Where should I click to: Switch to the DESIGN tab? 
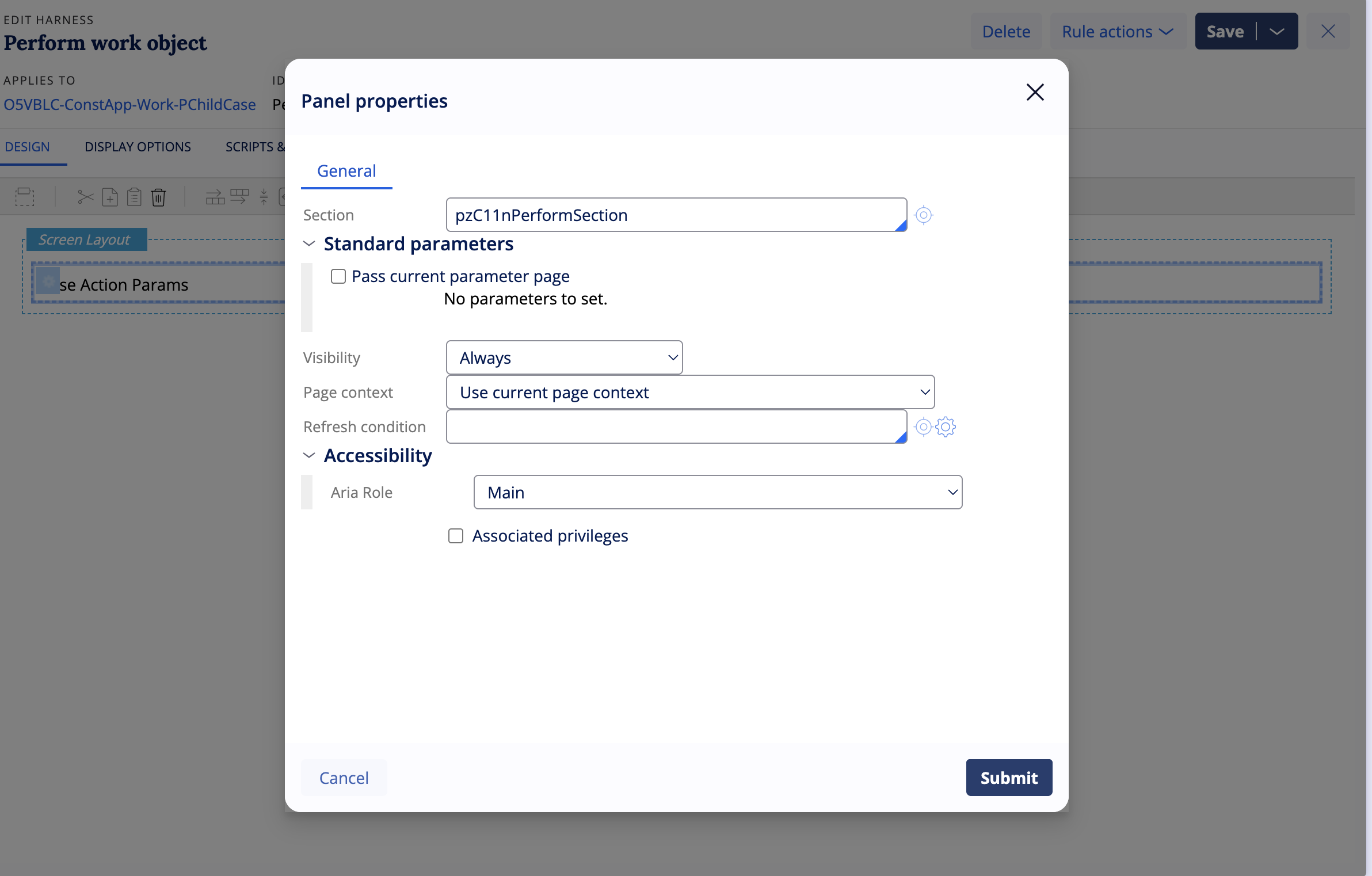(27, 147)
